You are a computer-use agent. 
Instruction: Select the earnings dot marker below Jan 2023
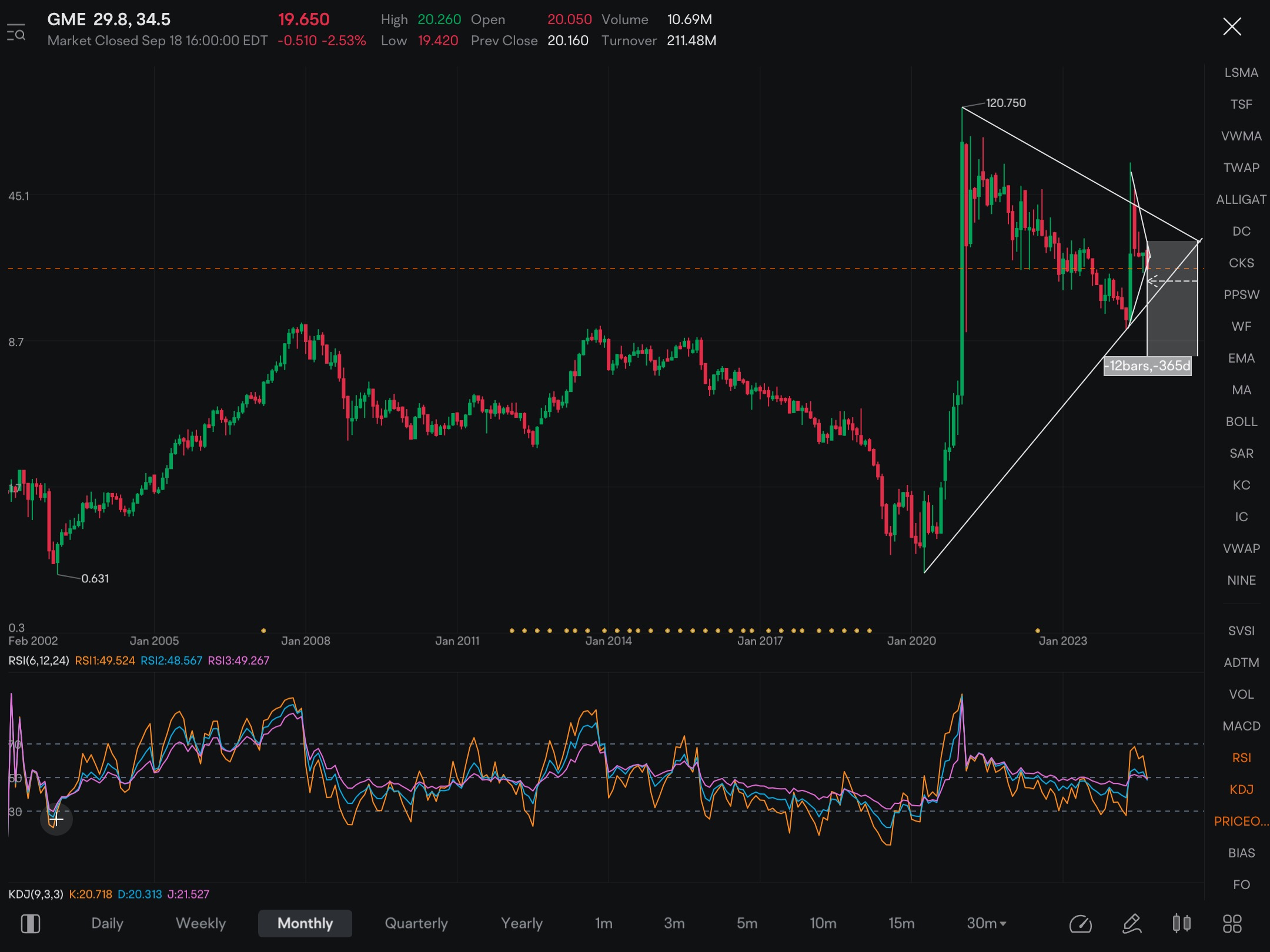[1037, 631]
